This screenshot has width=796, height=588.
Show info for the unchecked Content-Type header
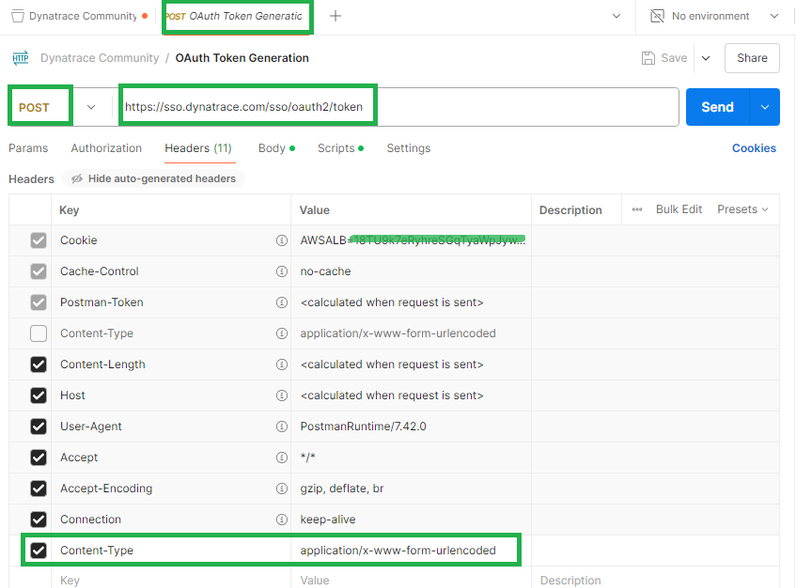tap(281, 334)
